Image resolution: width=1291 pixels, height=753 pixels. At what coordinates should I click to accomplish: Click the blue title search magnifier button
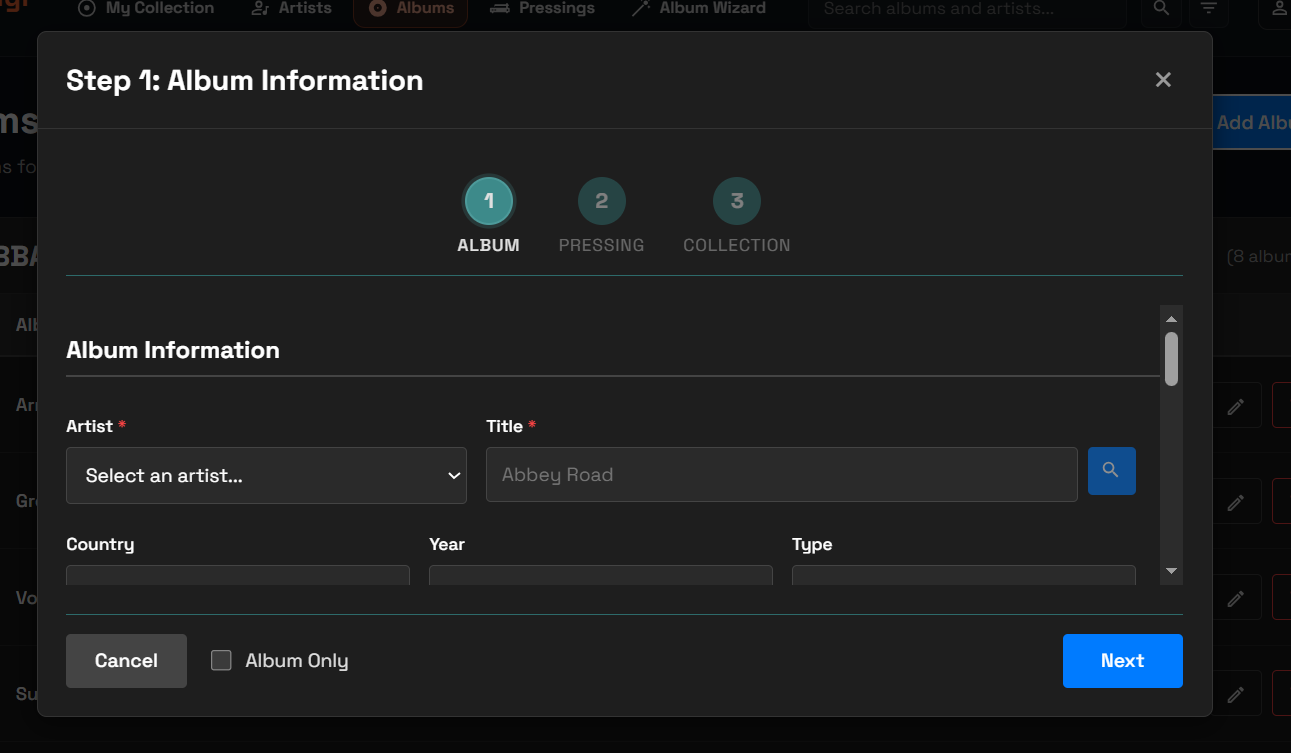[1111, 471]
